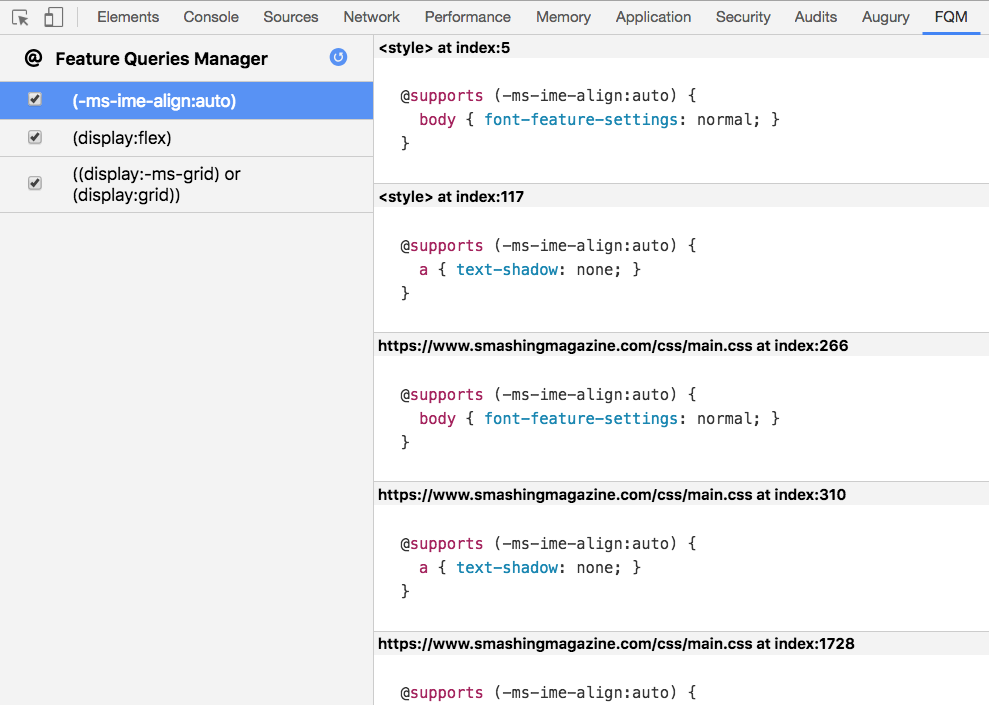Image resolution: width=989 pixels, height=705 pixels.
Task: Go to the Memory tab
Action: (563, 17)
